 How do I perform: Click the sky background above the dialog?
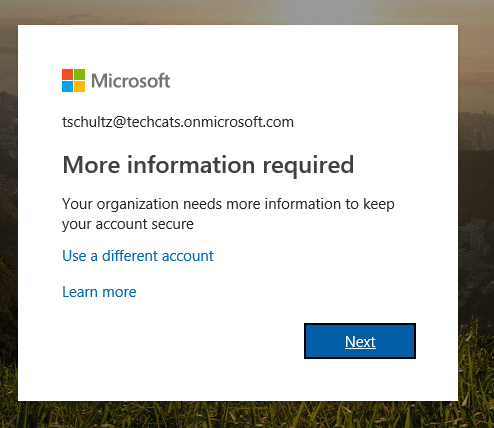click(x=247, y=12)
